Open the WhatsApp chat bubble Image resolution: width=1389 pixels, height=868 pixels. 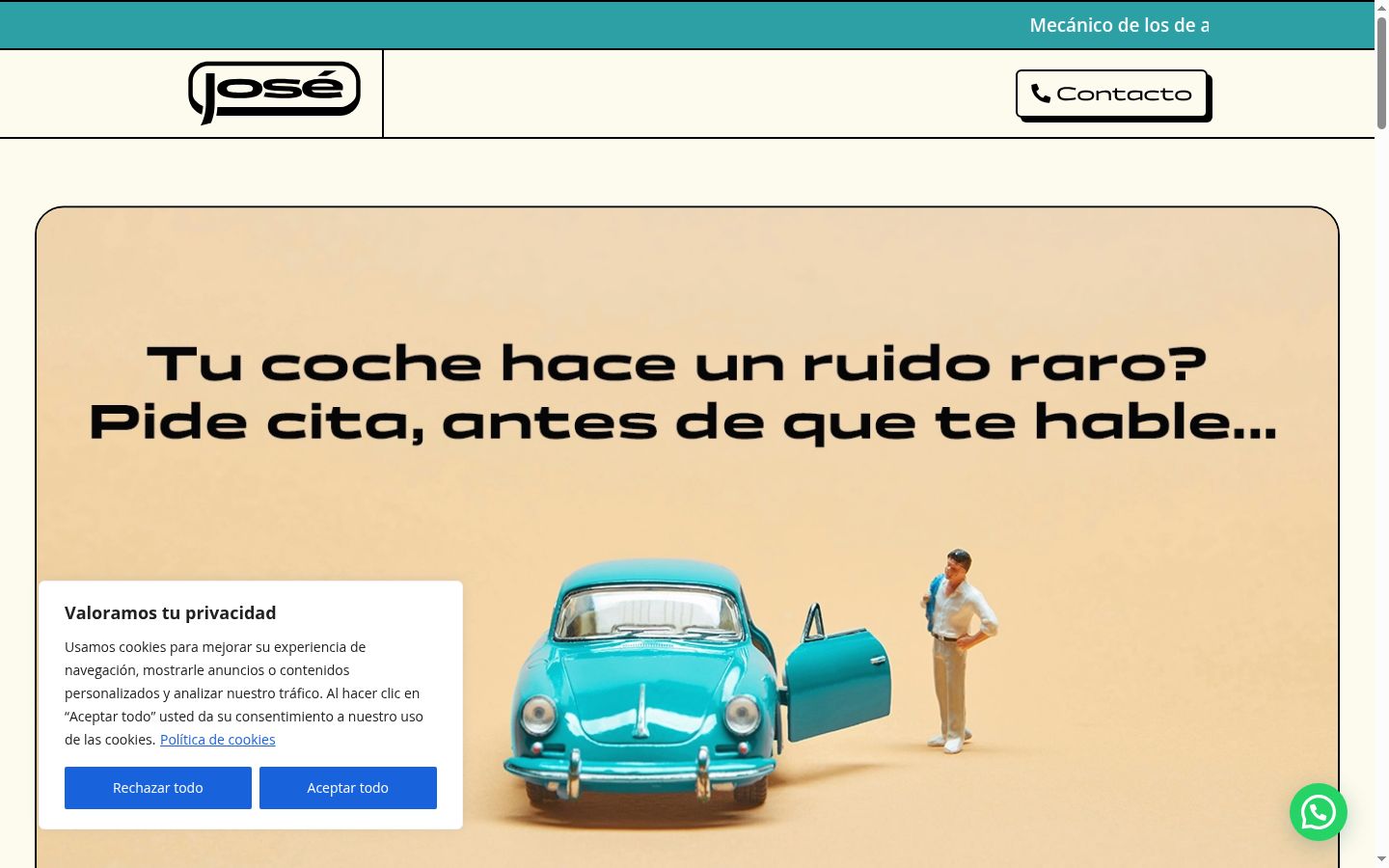[1318, 812]
